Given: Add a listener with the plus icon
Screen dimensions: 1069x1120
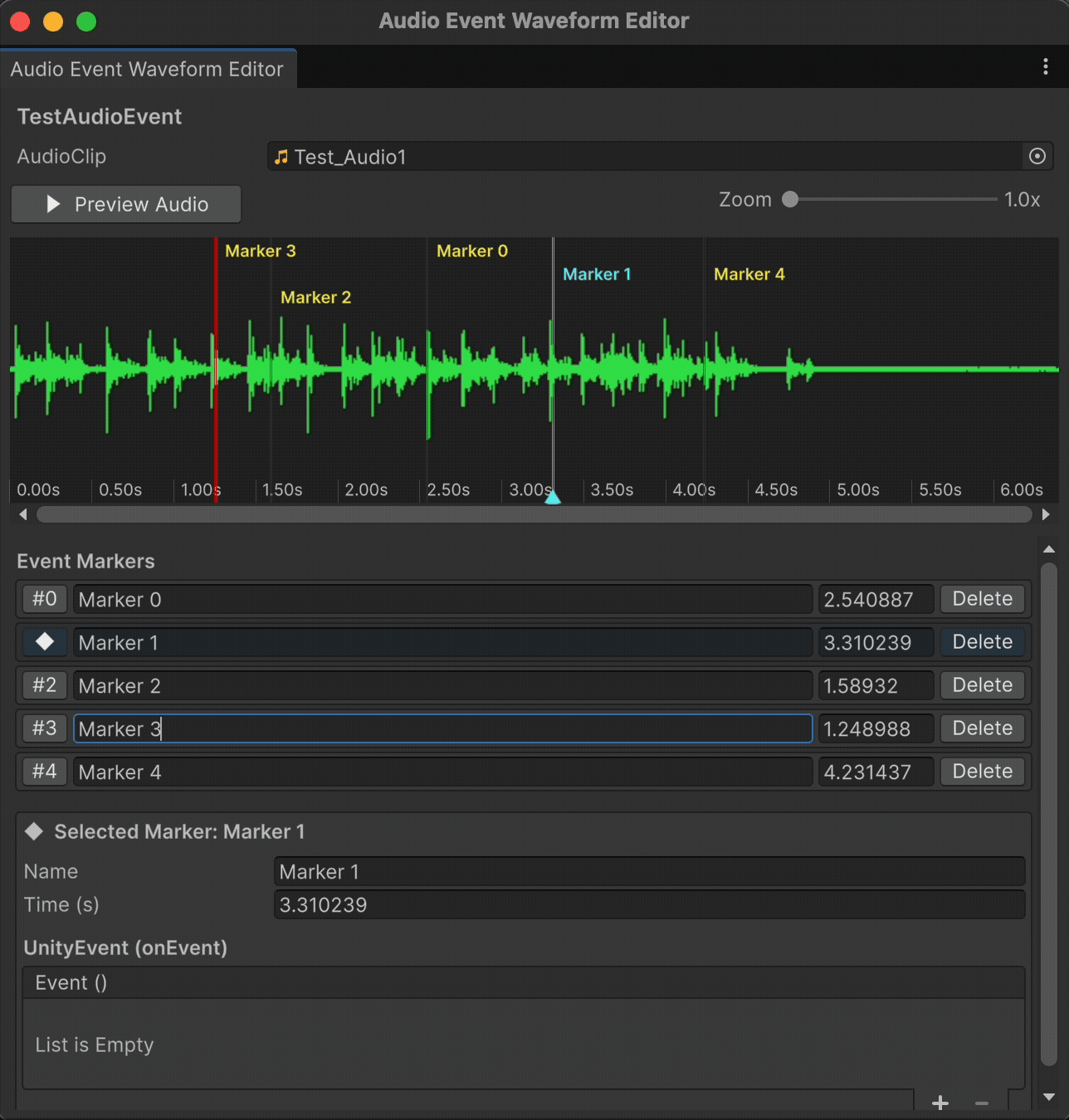Looking at the screenshot, I should (940, 1103).
